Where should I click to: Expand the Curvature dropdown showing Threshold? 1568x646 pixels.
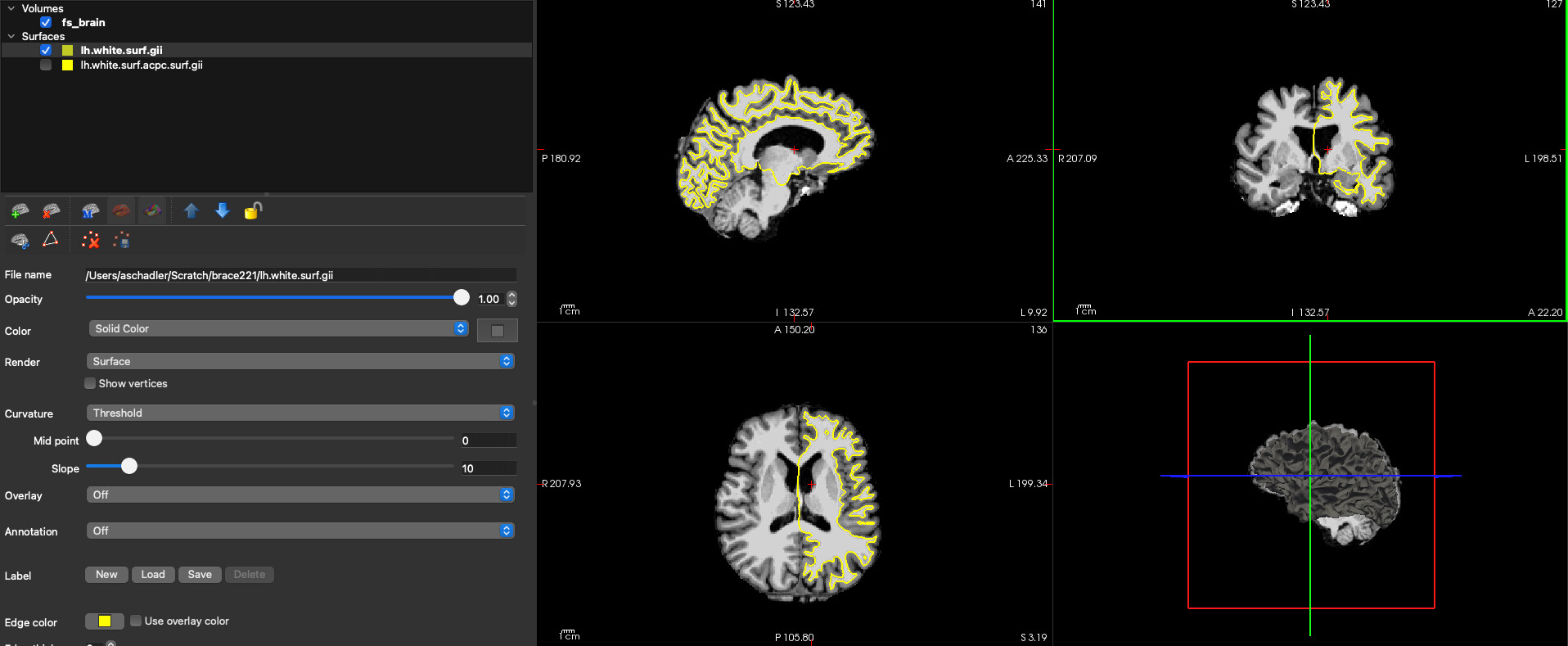pyautogui.click(x=300, y=413)
